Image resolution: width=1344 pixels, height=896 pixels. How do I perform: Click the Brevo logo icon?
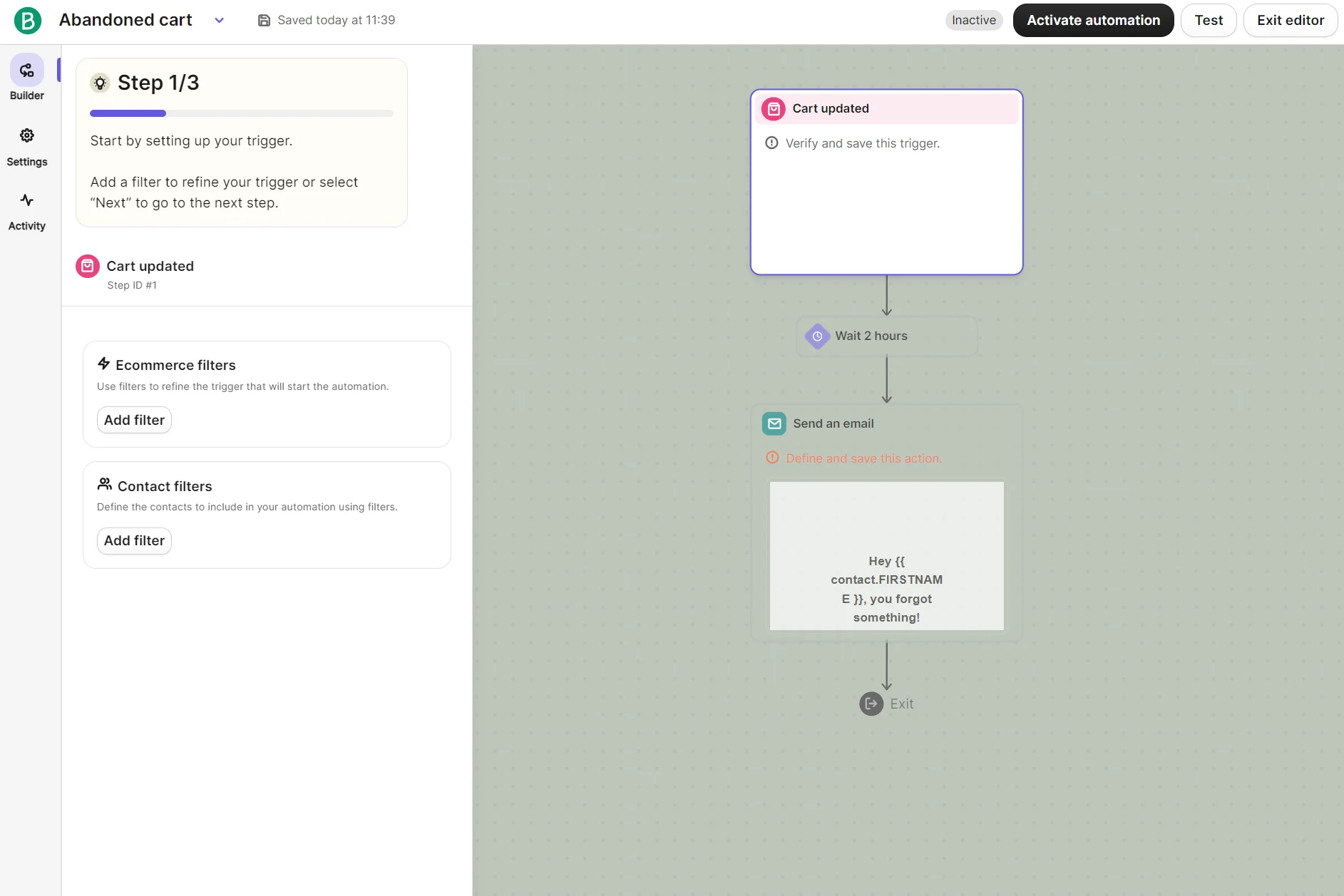click(x=28, y=20)
